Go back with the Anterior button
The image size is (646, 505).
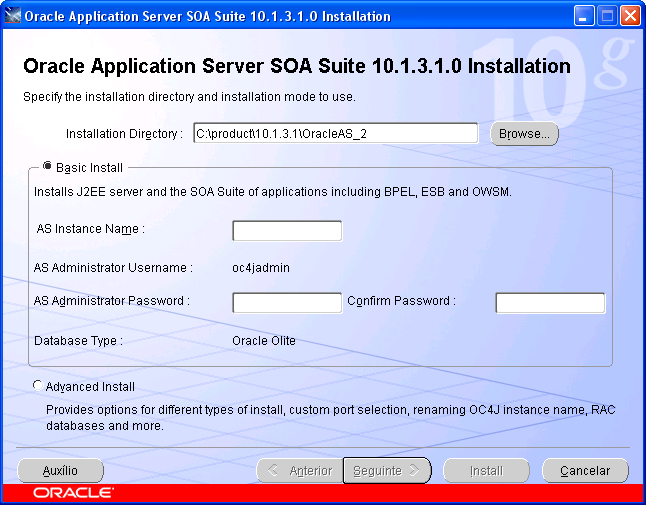(299, 470)
